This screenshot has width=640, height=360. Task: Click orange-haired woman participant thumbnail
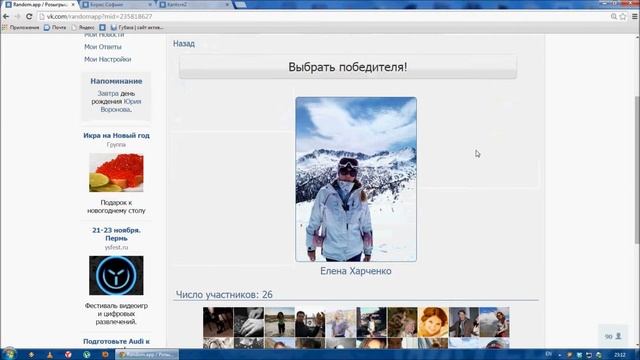(433, 322)
